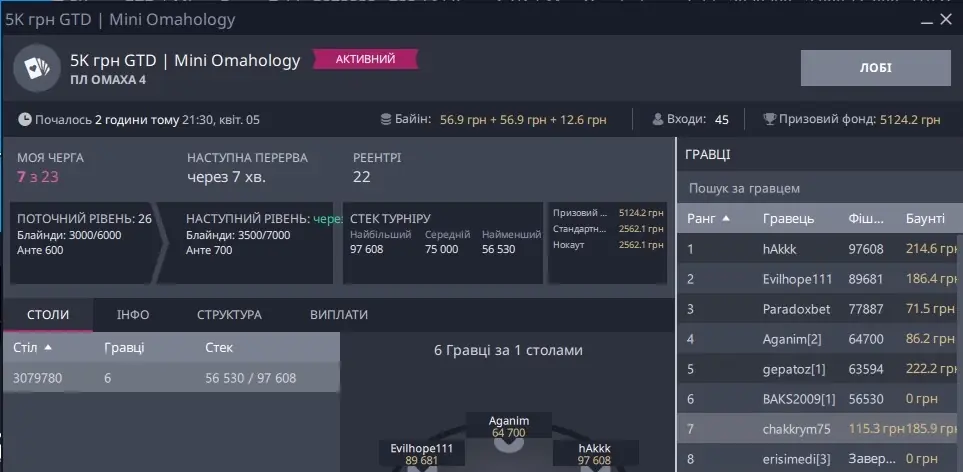Click the tournament playing cards logo icon
The width and height of the screenshot is (963, 472).
[x=35, y=68]
